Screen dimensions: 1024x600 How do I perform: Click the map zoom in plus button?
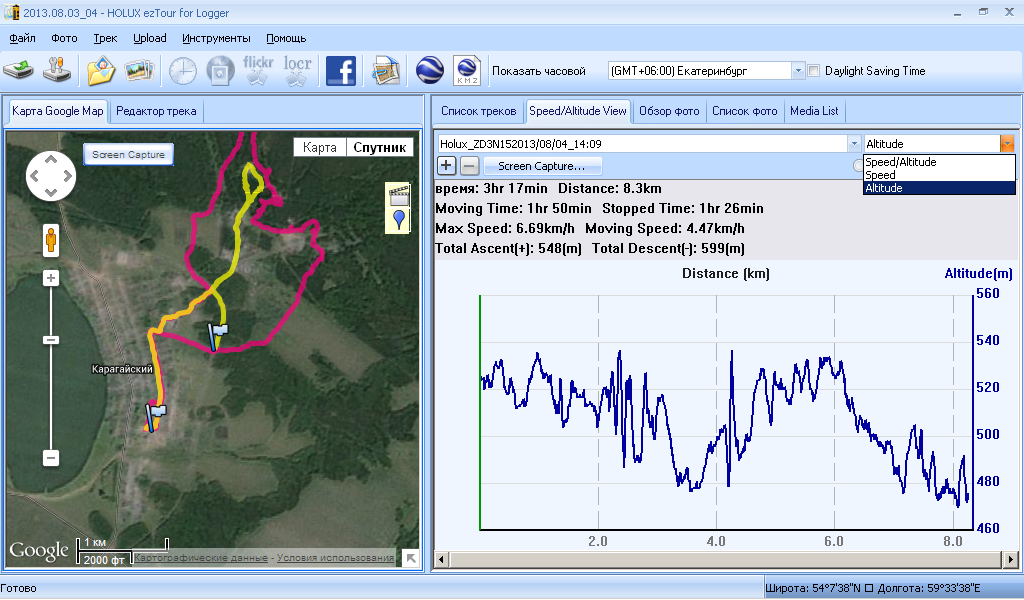51,278
